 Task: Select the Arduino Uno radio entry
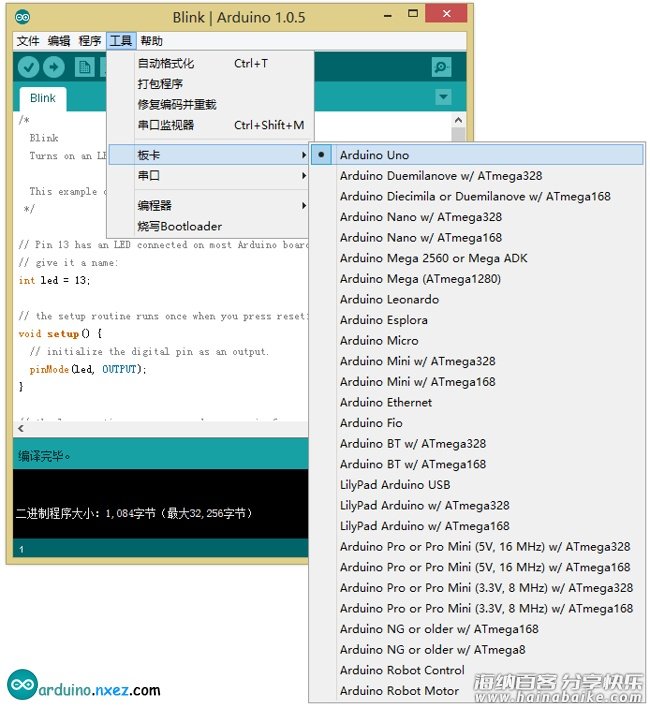coord(478,155)
